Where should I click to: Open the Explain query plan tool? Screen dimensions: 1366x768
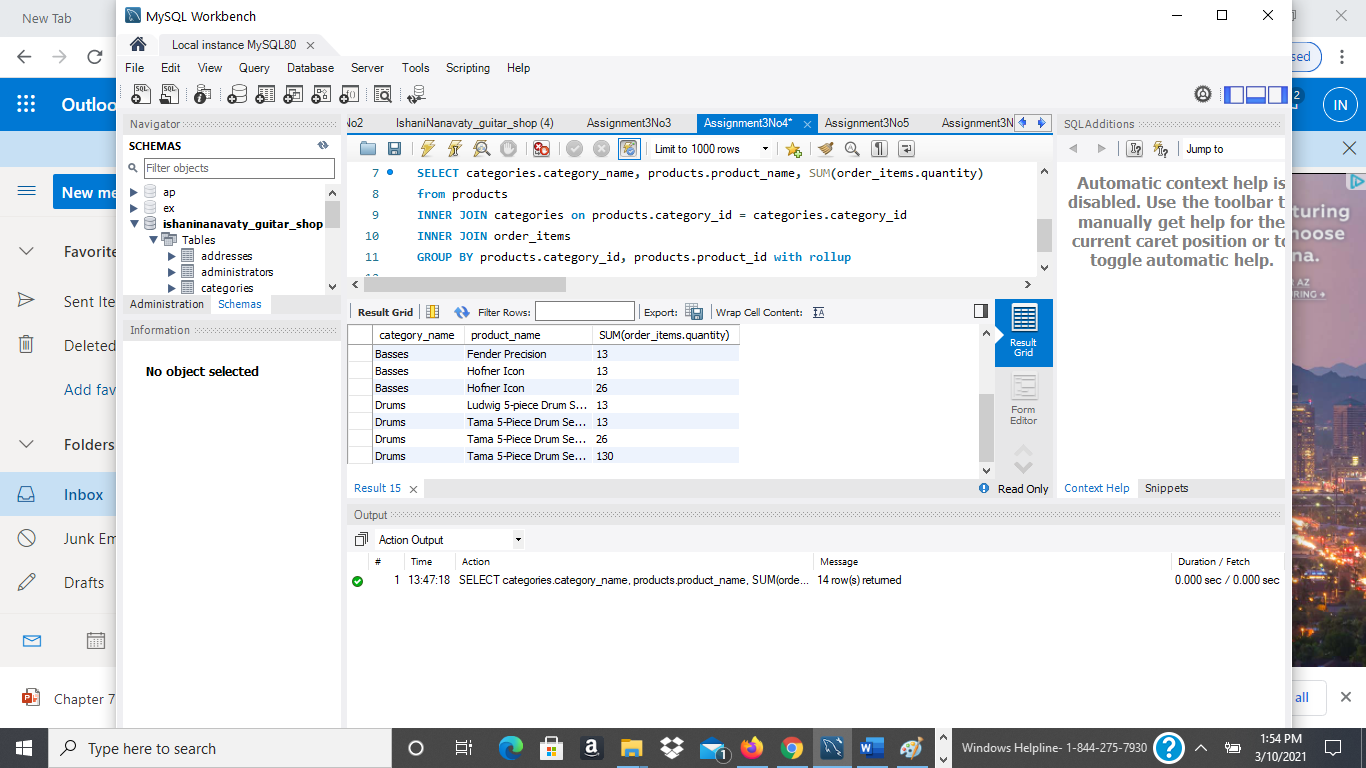coord(481,148)
